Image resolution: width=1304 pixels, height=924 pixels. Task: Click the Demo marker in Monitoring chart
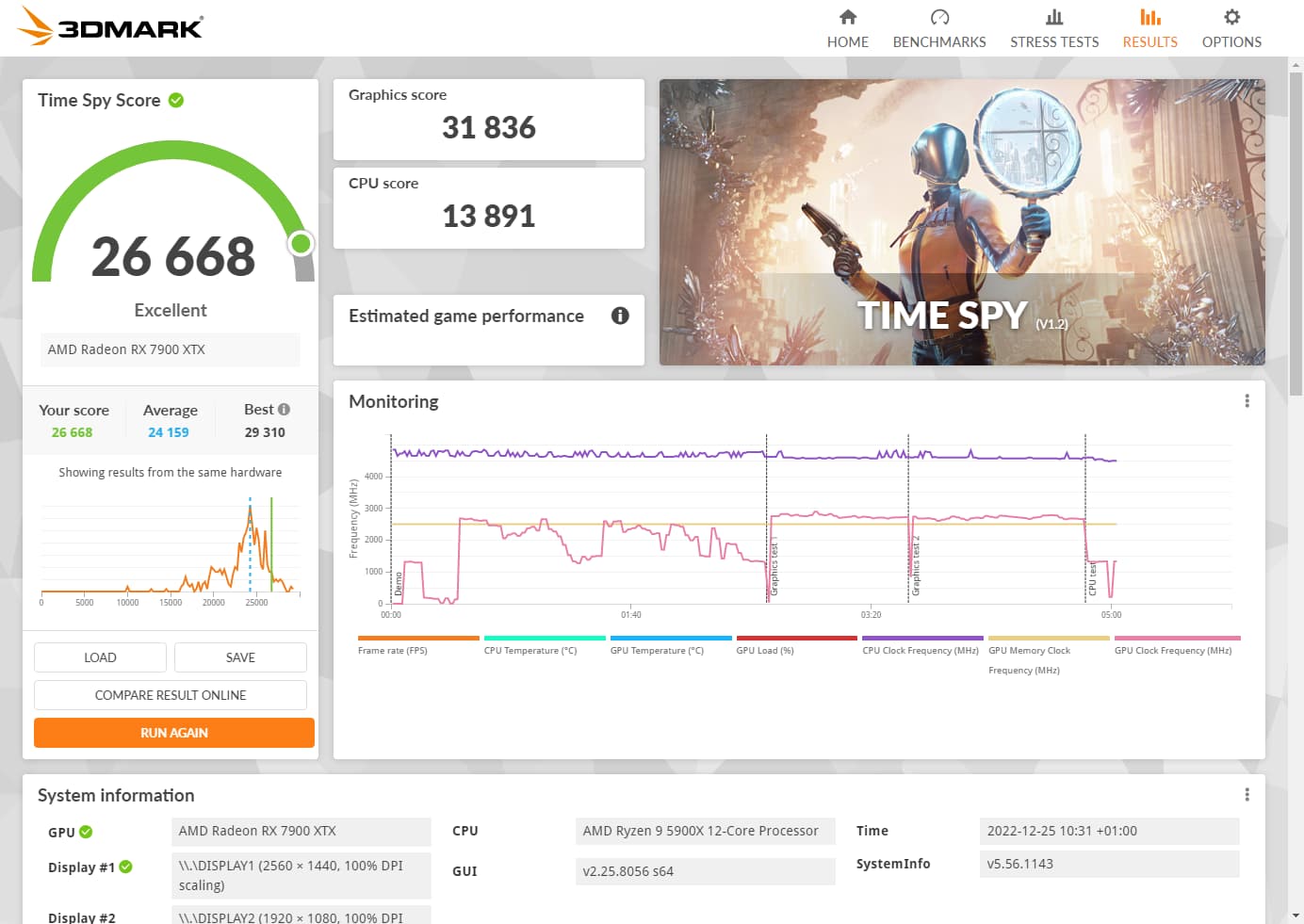click(399, 584)
